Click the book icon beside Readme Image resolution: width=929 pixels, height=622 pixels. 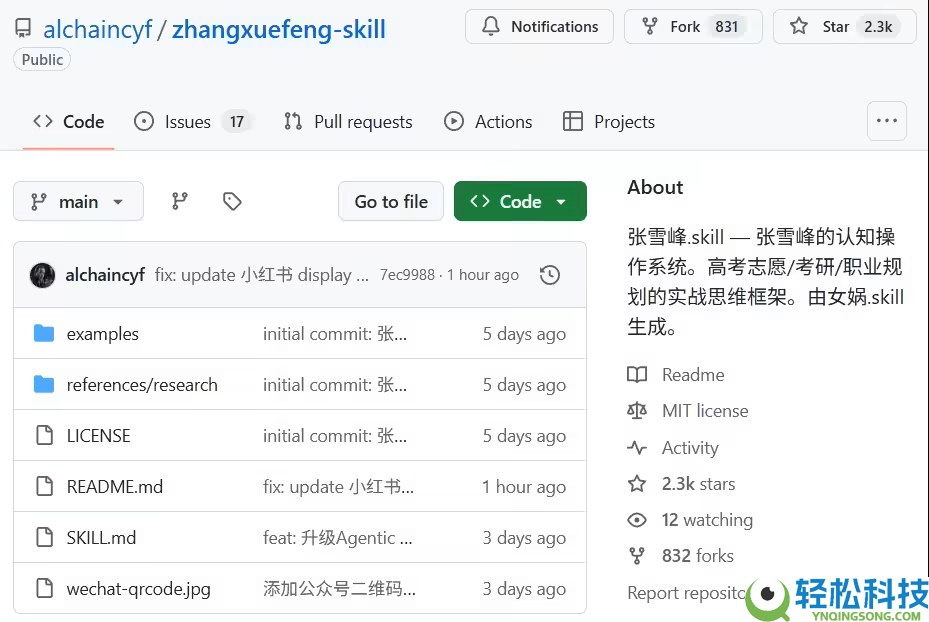pos(637,375)
